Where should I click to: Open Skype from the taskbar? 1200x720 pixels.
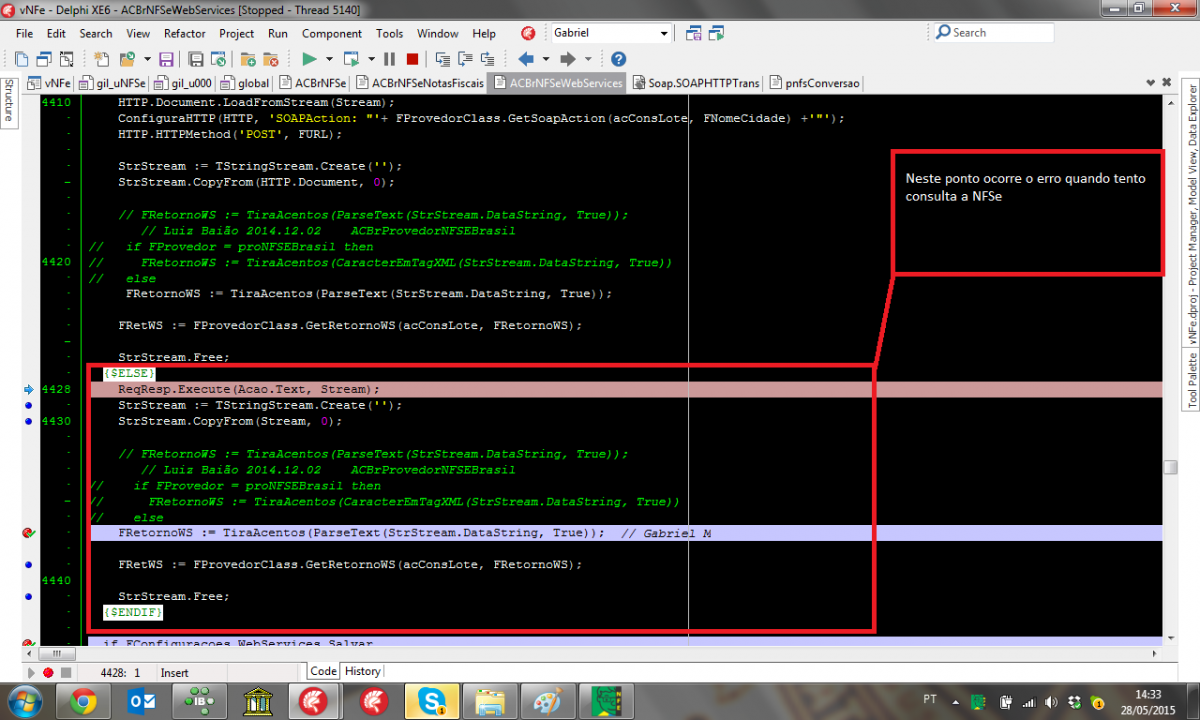tap(433, 701)
